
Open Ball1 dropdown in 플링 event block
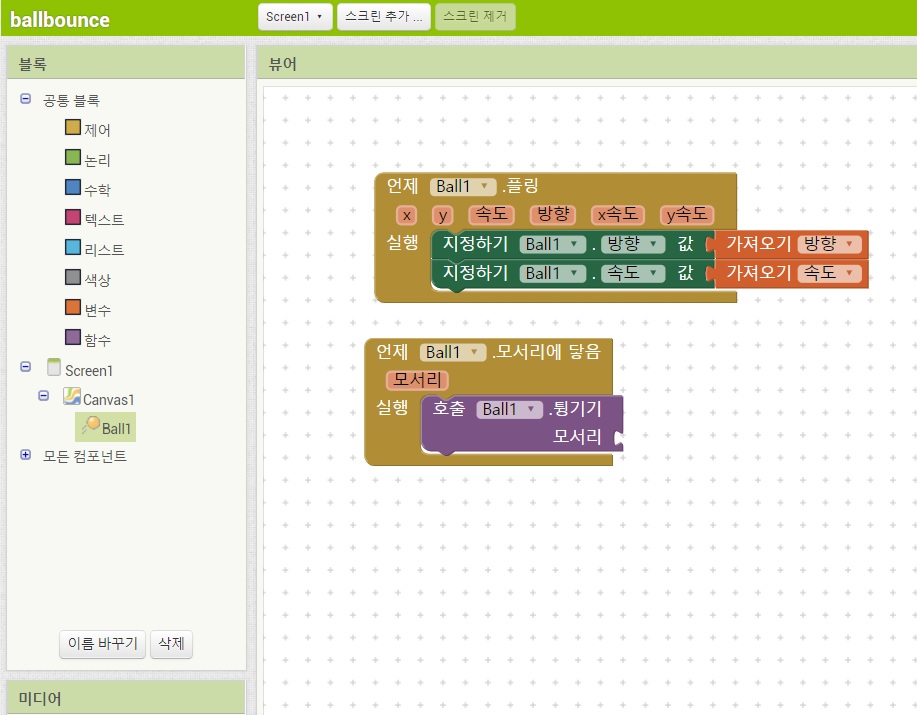click(463, 186)
